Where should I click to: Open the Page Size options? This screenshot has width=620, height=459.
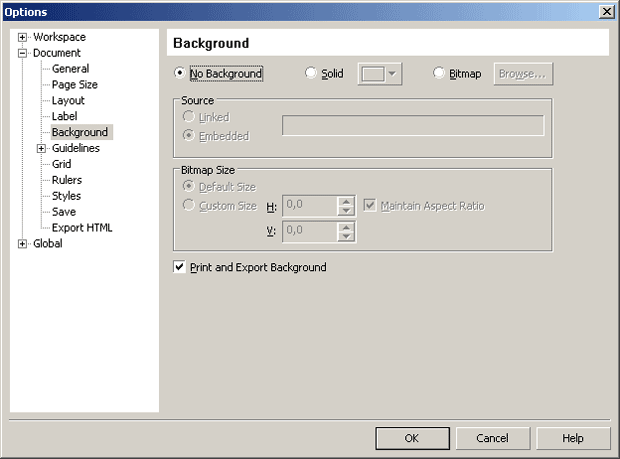click(75, 85)
